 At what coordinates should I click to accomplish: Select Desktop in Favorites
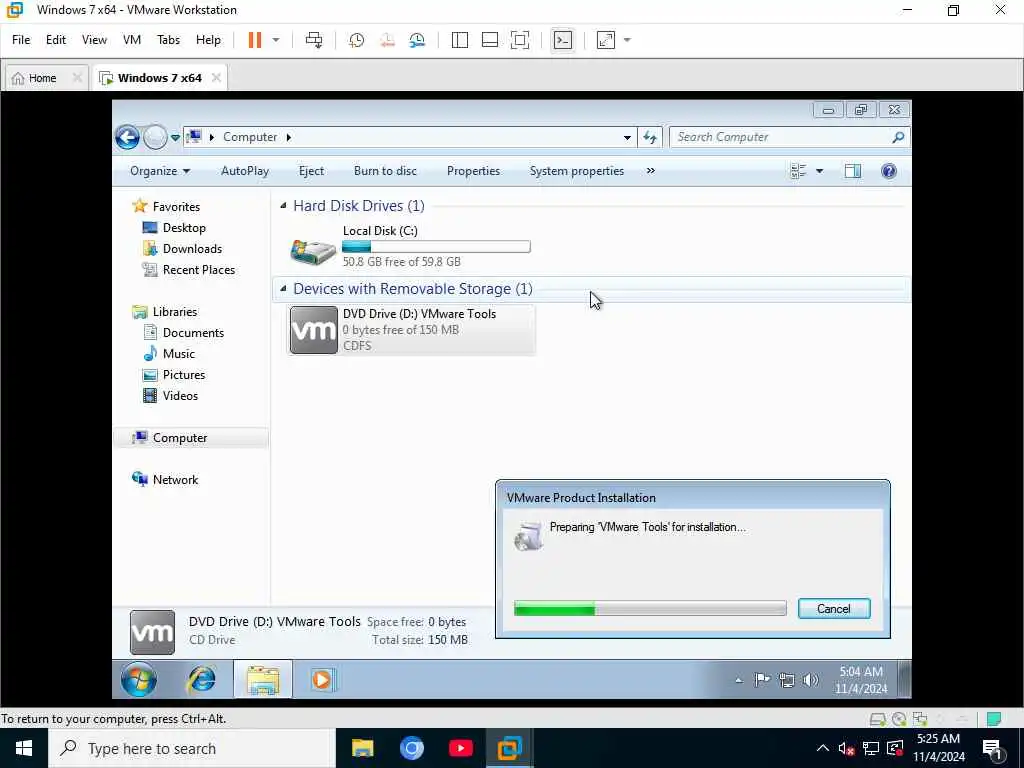[184, 228]
